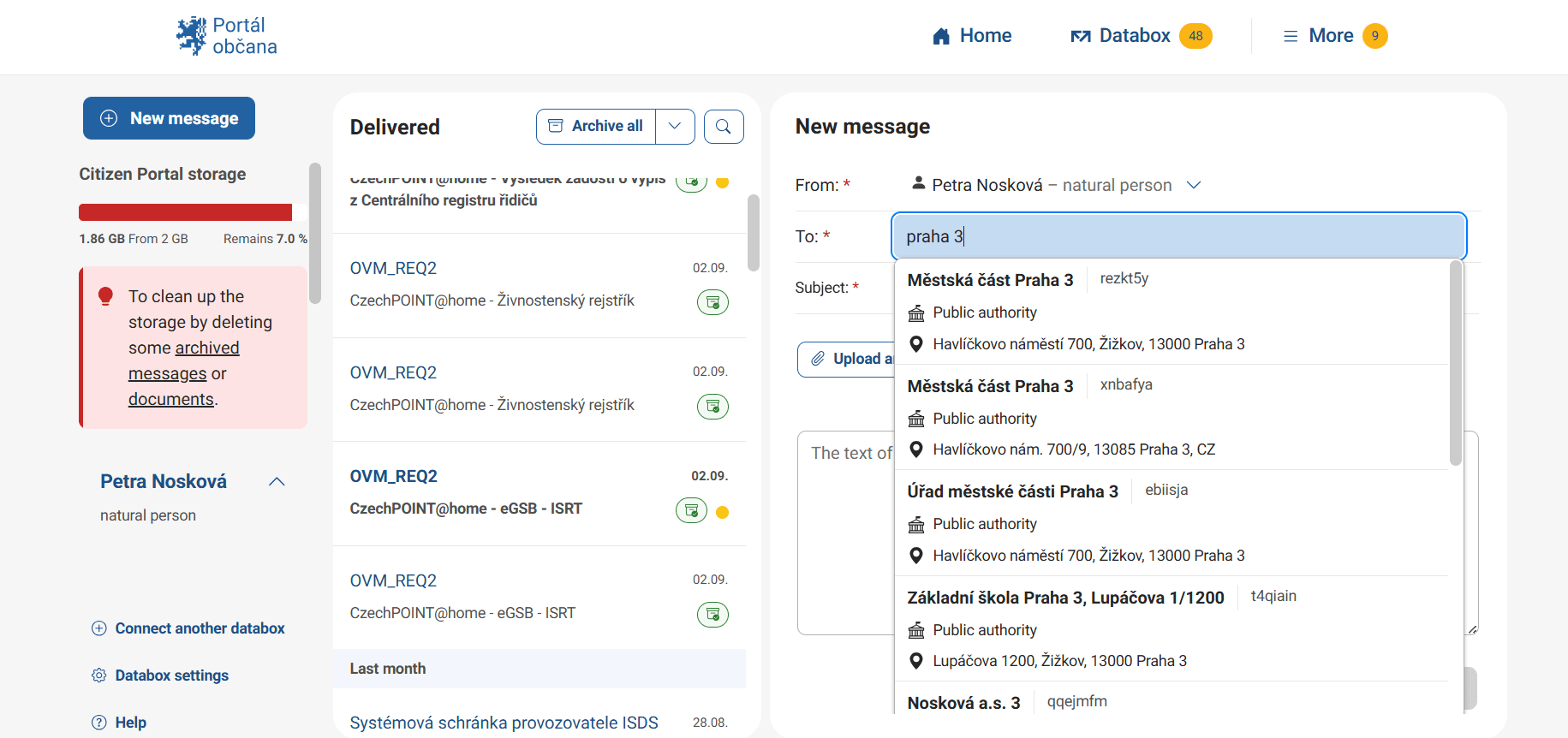The width and height of the screenshot is (1568, 738).
Task: Click the Databox notification badge 48
Action: point(1195,36)
